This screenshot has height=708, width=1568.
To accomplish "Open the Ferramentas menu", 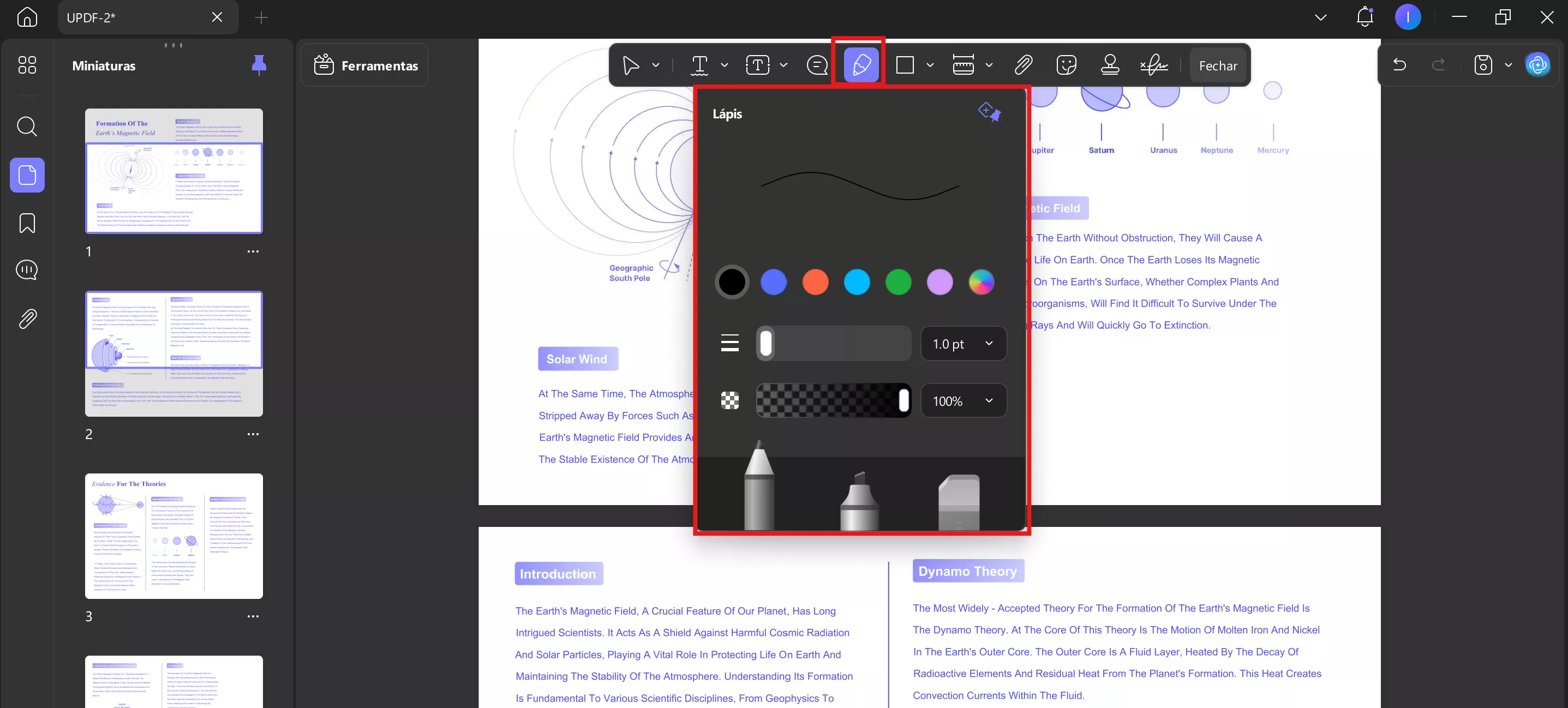I will [366, 65].
